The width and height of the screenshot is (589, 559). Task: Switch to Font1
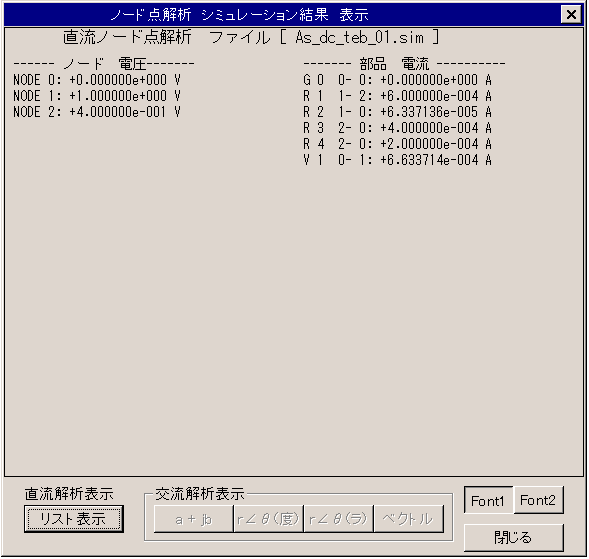click(488, 500)
